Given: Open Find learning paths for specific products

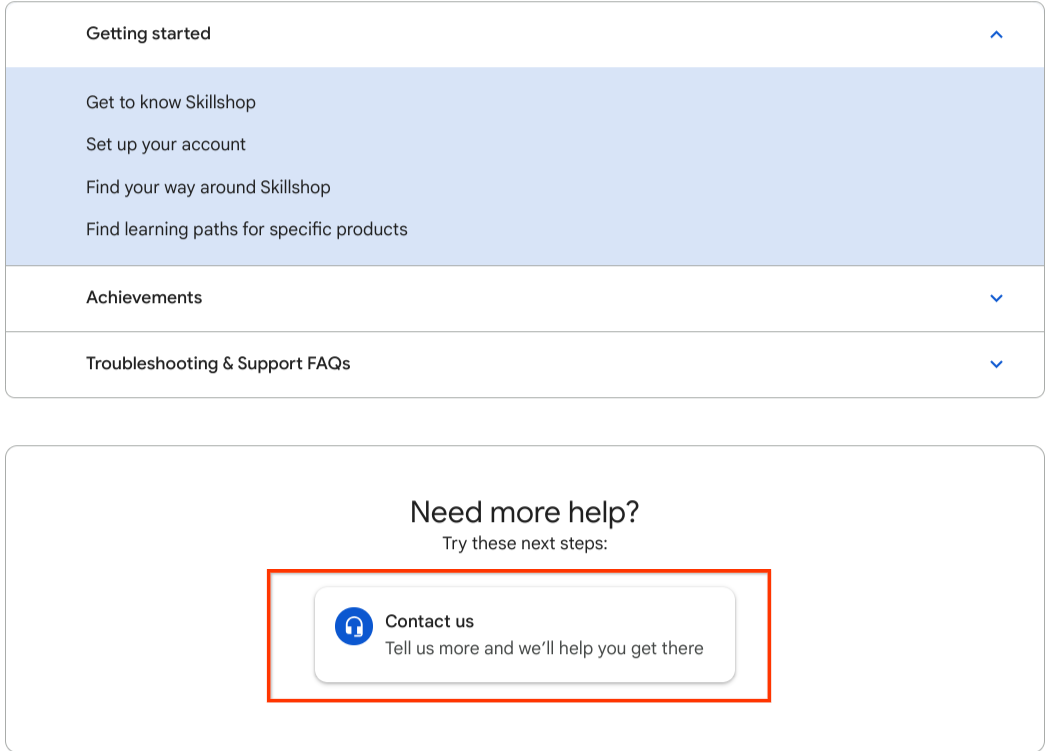Looking at the screenshot, I should coord(247,230).
